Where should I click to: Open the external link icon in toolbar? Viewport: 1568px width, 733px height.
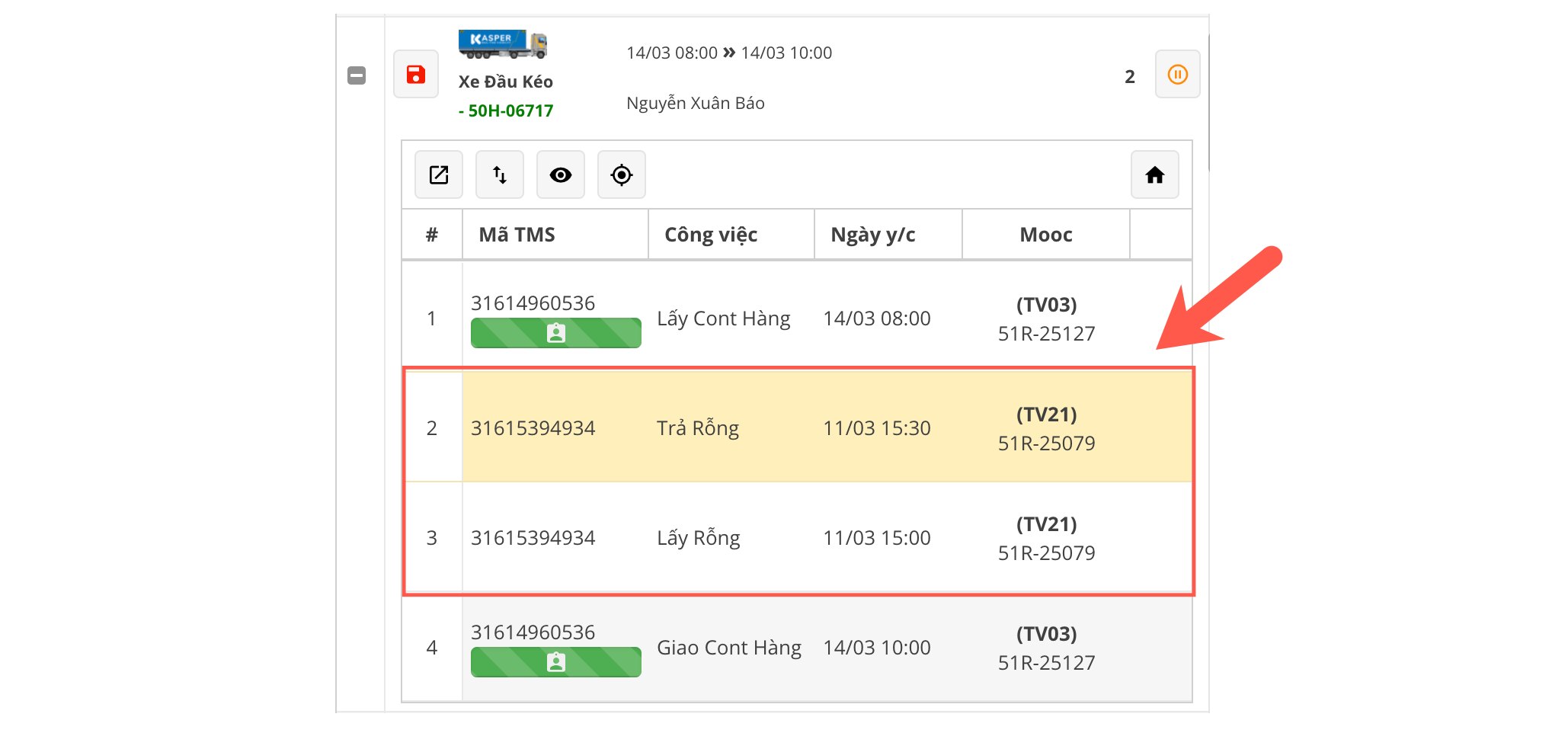coord(439,175)
